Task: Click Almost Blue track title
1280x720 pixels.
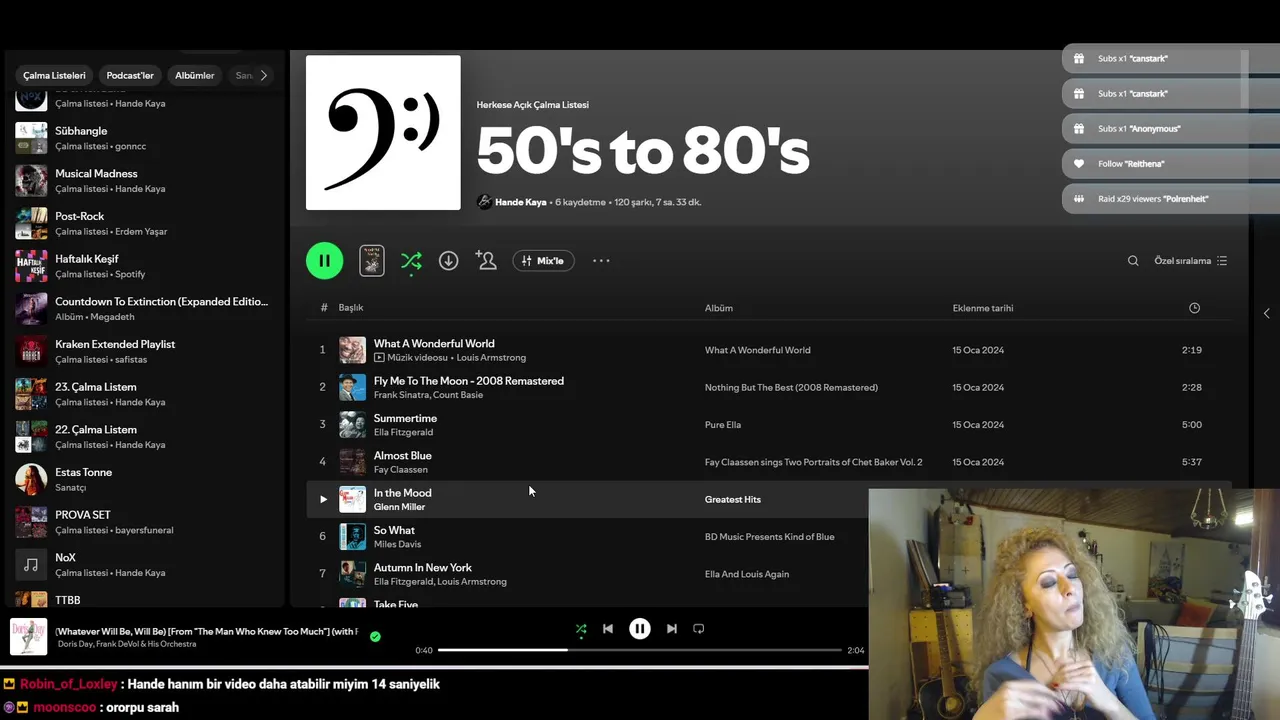Action: (403, 455)
